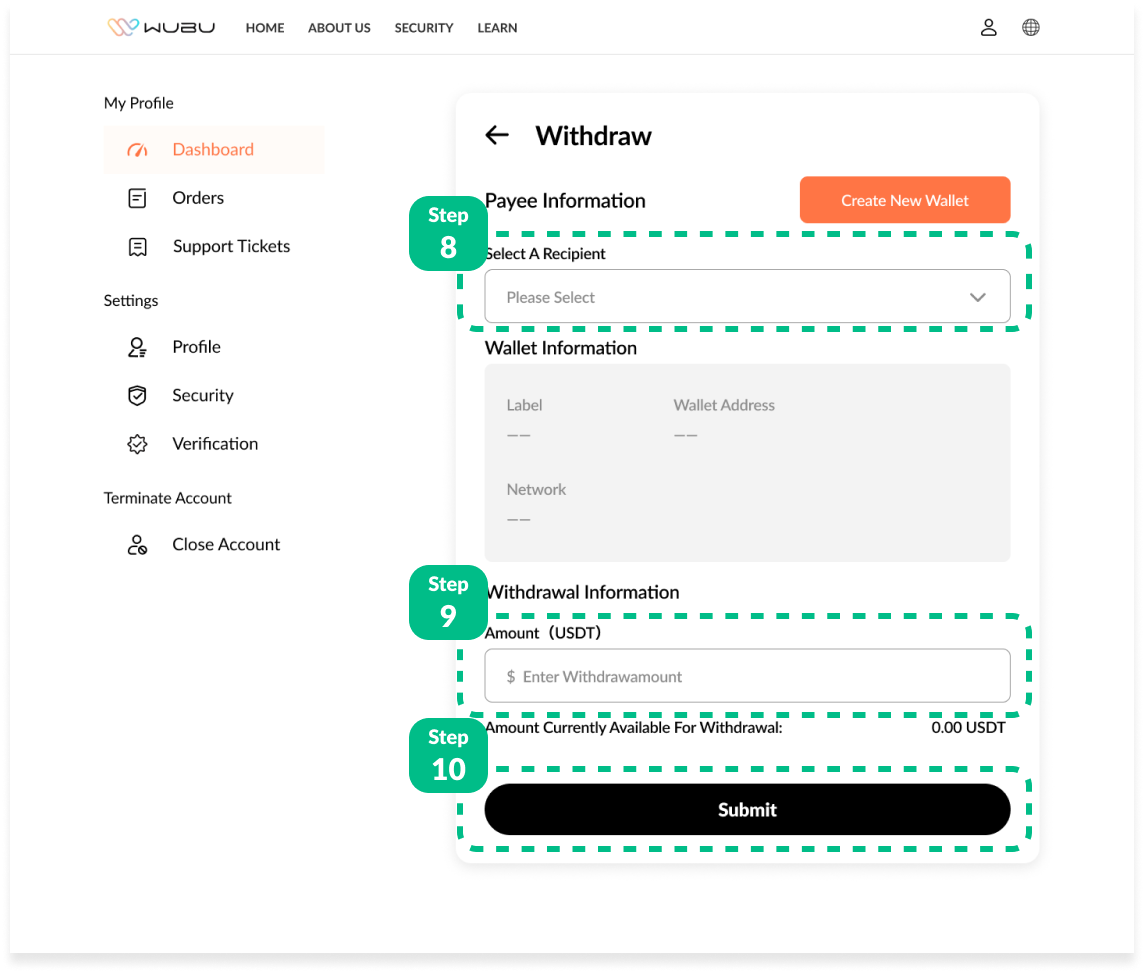Screen dimensions: 1144x973
Task: Click the Orders sidebar icon
Action: click(138, 198)
